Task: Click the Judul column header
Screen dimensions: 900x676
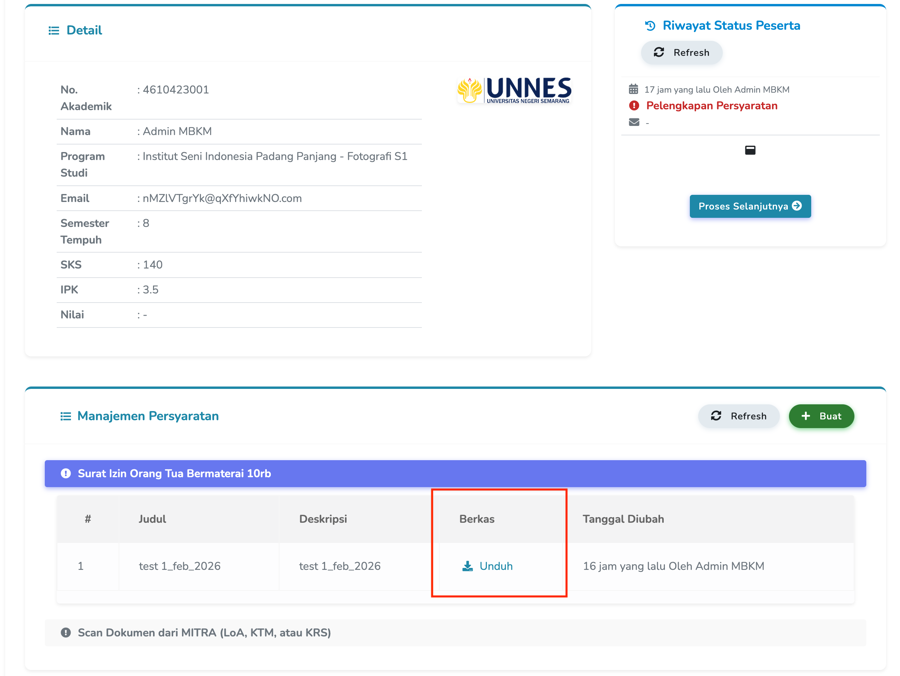Action: tap(152, 519)
